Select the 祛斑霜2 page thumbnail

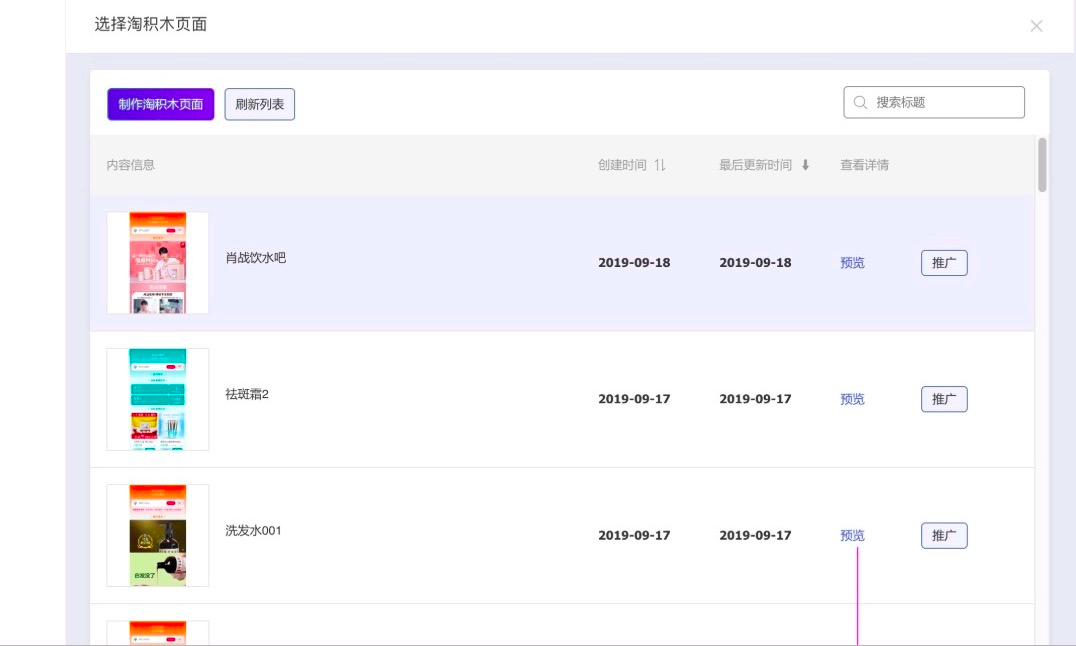click(x=158, y=399)
